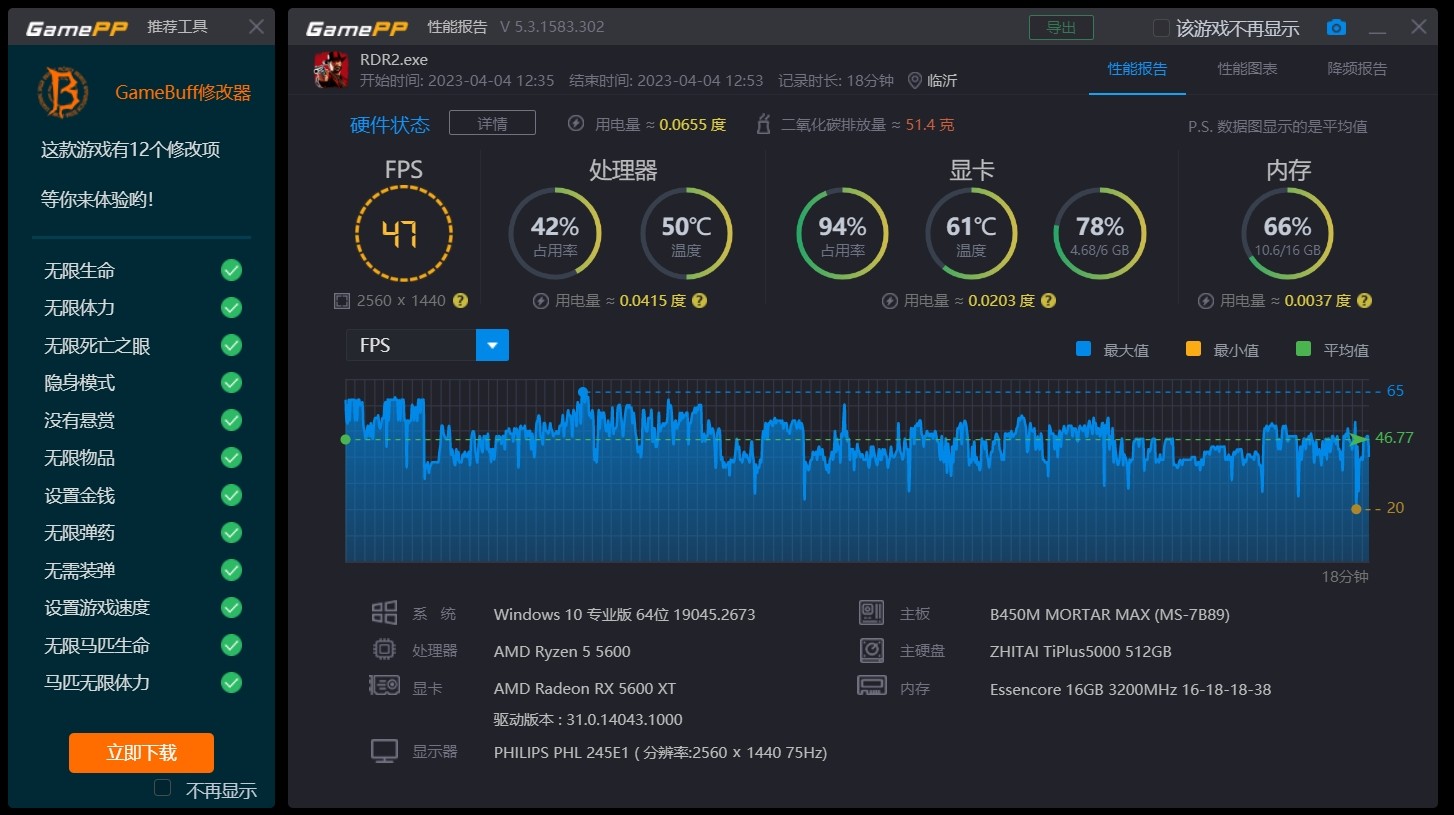Viewport: 1454px width, 815px height.
Task: Click the GPU memory 78% gauge
Action: click(1100, 234)
